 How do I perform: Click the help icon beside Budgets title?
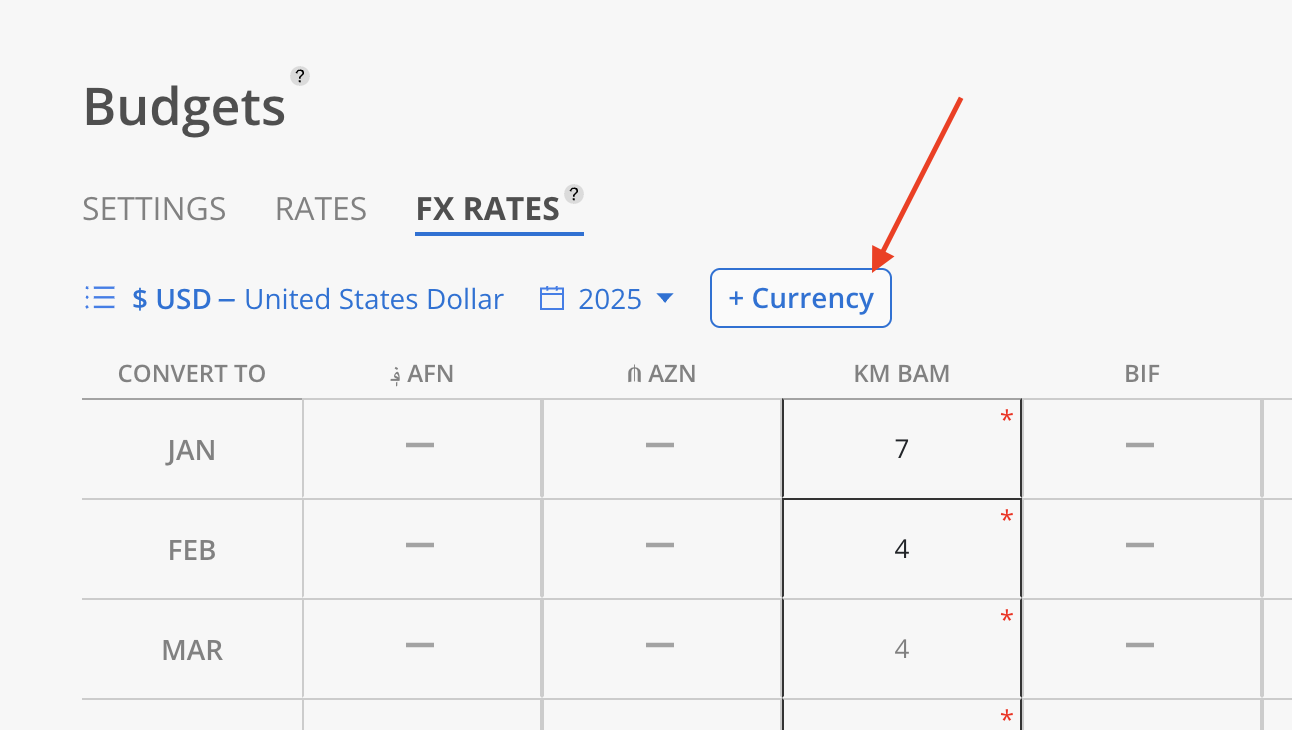pos(299,76)
